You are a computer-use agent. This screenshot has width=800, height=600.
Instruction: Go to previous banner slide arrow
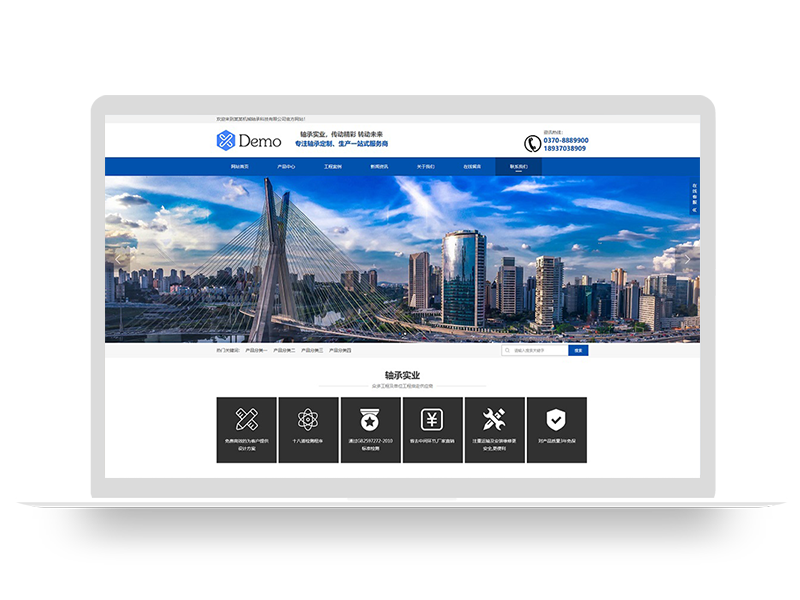pyautogui.click(x=118, y=259)
